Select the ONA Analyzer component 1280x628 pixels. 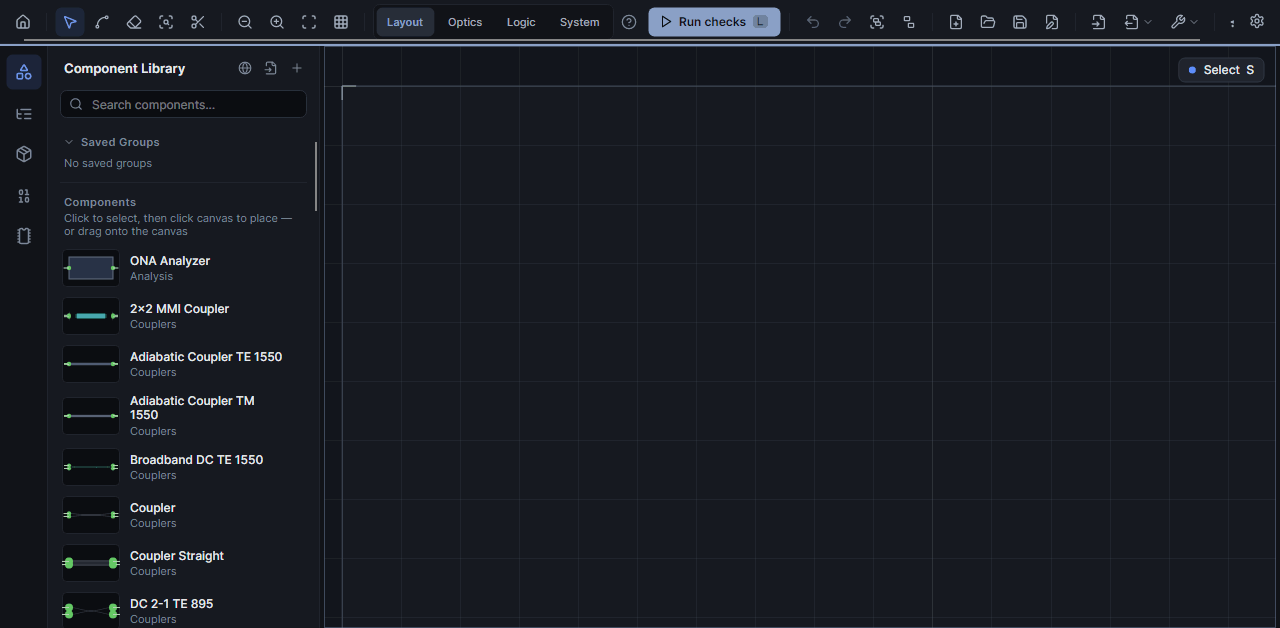[183, 268]
